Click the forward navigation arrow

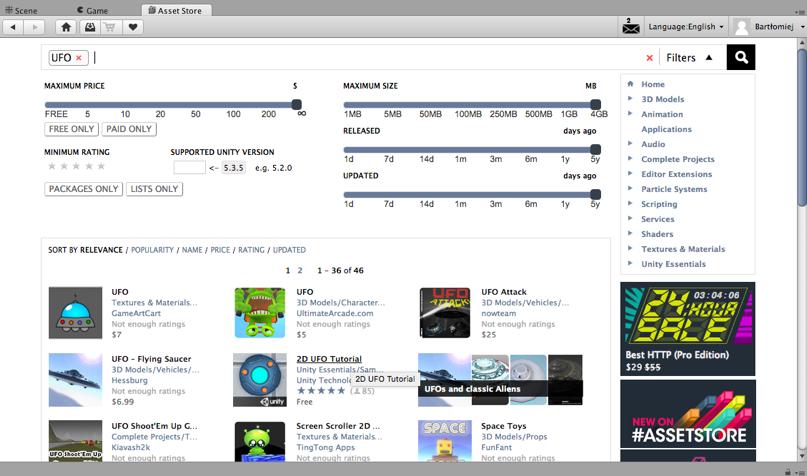pyautogui.click(x=34, y=27)
